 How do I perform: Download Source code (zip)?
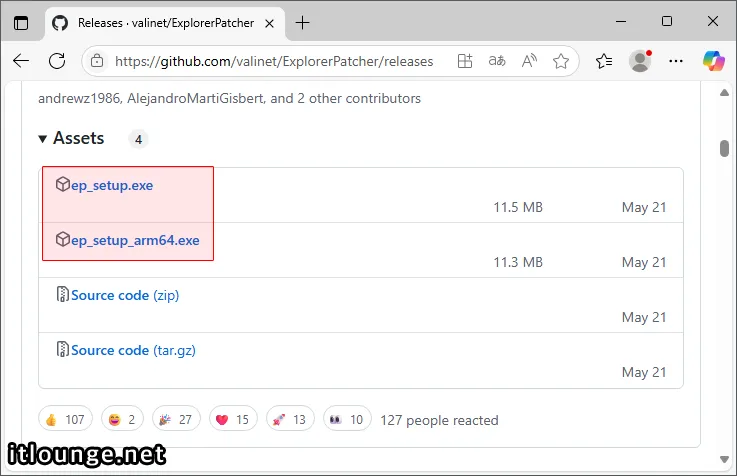pyautogui.click(x=125, y=295)
